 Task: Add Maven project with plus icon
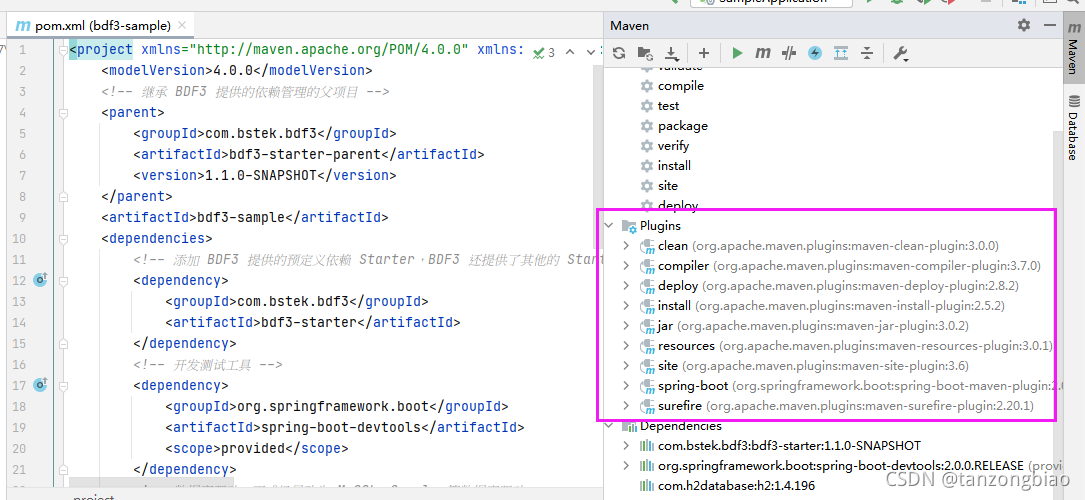(704, 53)
